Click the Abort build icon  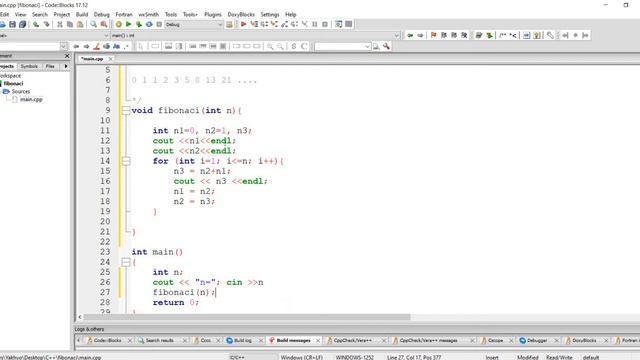tap(159, 24)
